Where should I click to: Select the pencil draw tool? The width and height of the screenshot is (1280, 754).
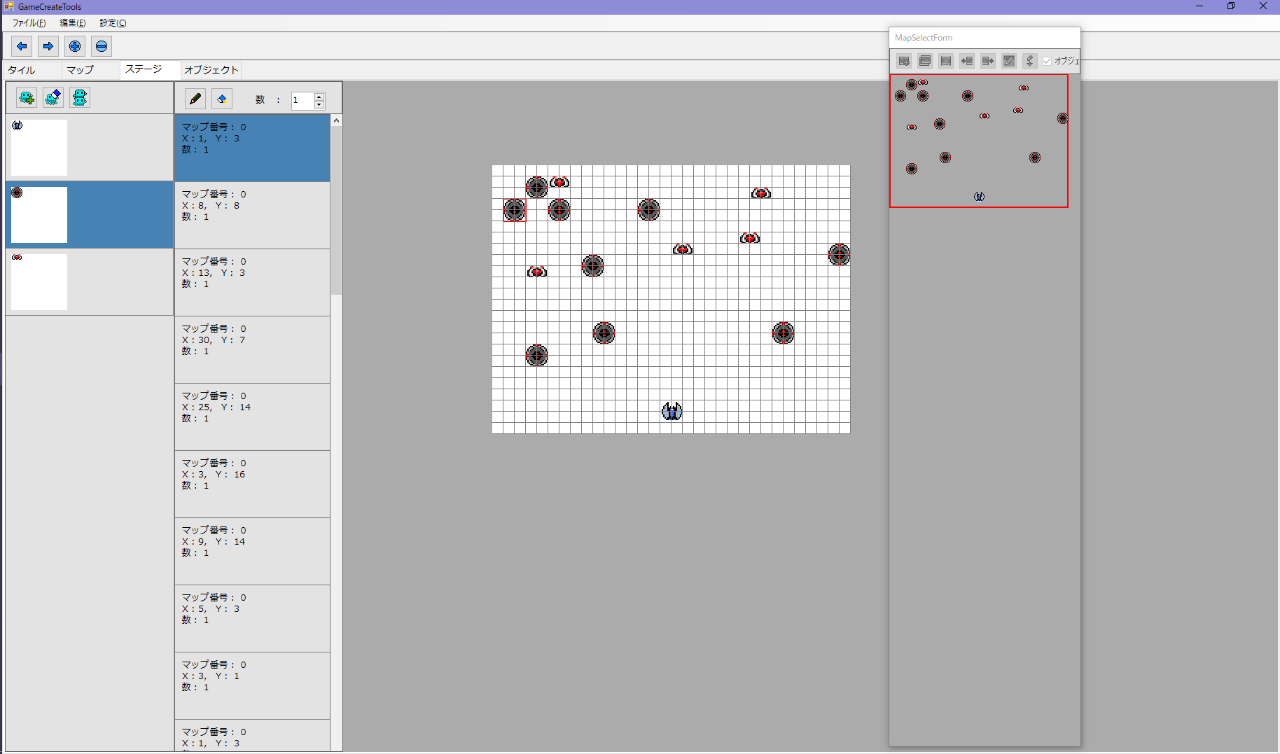196,99
